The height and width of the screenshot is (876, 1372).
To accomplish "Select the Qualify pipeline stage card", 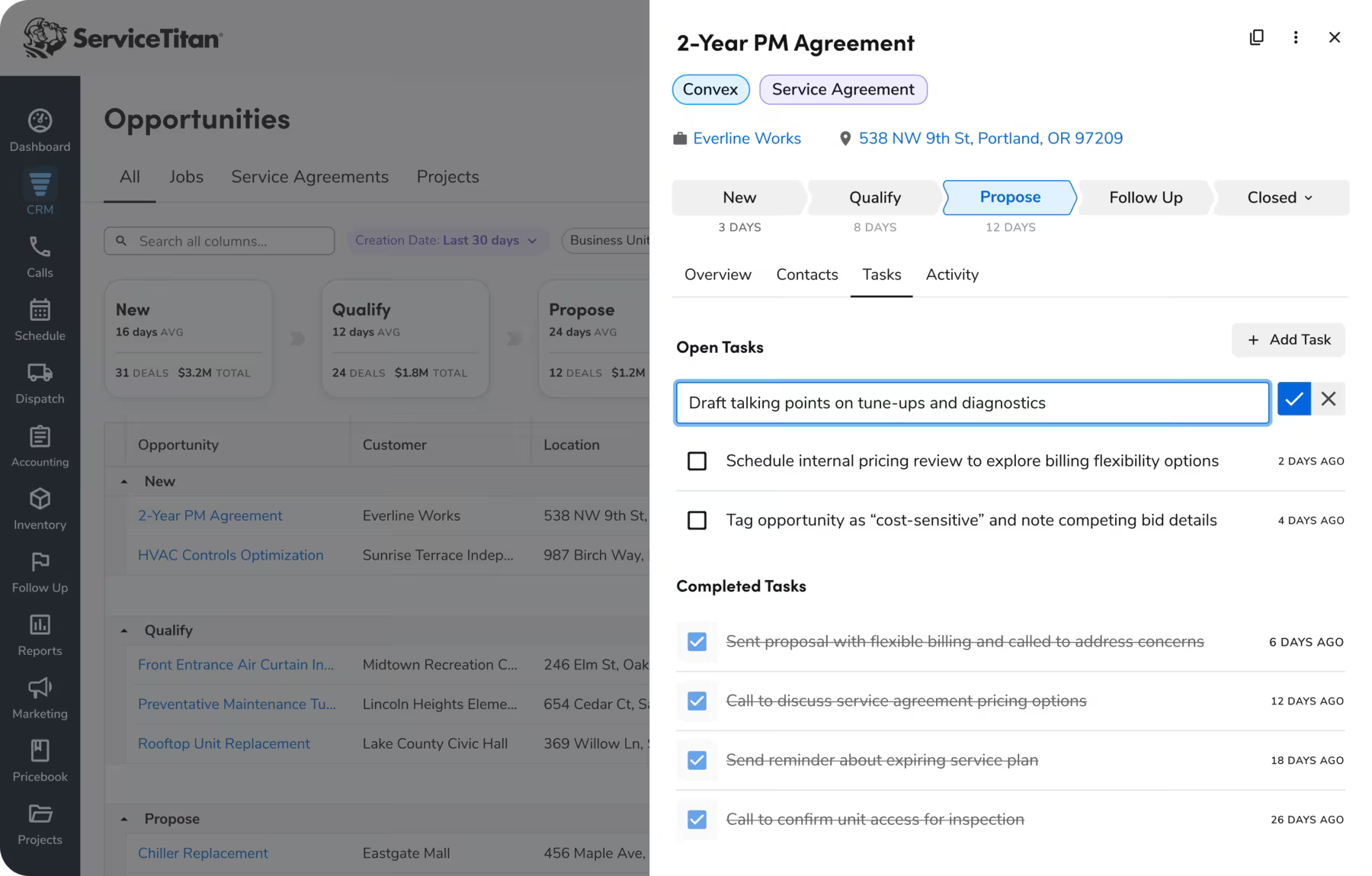I will (405, 339).
